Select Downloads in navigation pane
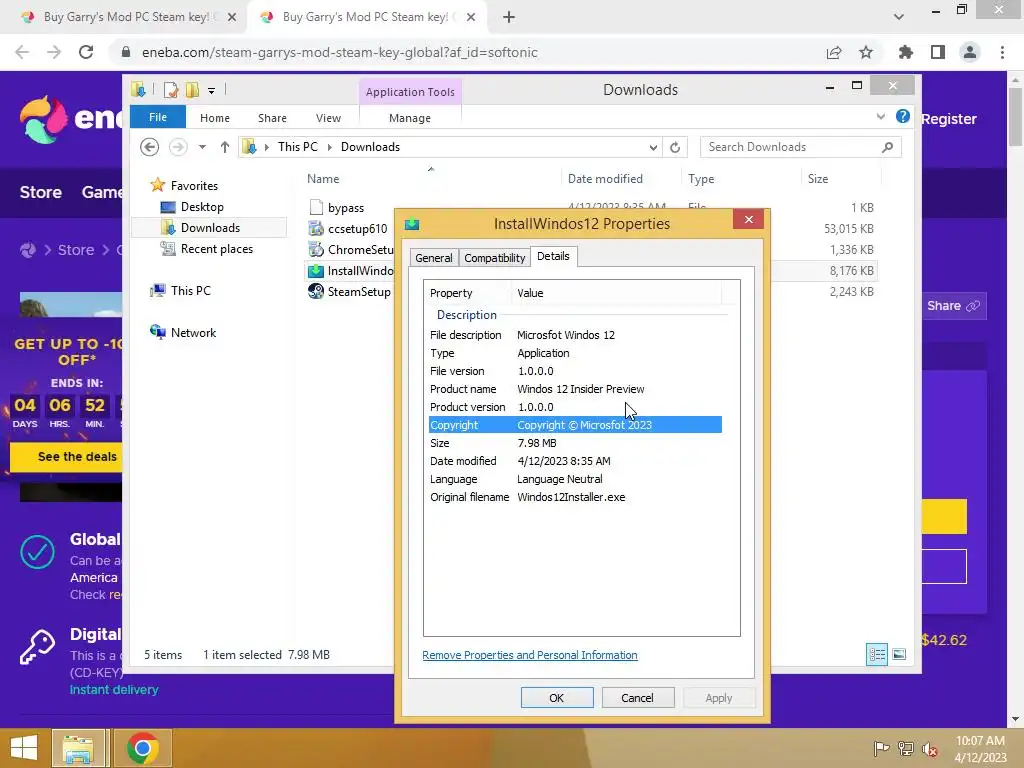The height and width of the screenshot is (768, 1024). click(x=210, y=227)
